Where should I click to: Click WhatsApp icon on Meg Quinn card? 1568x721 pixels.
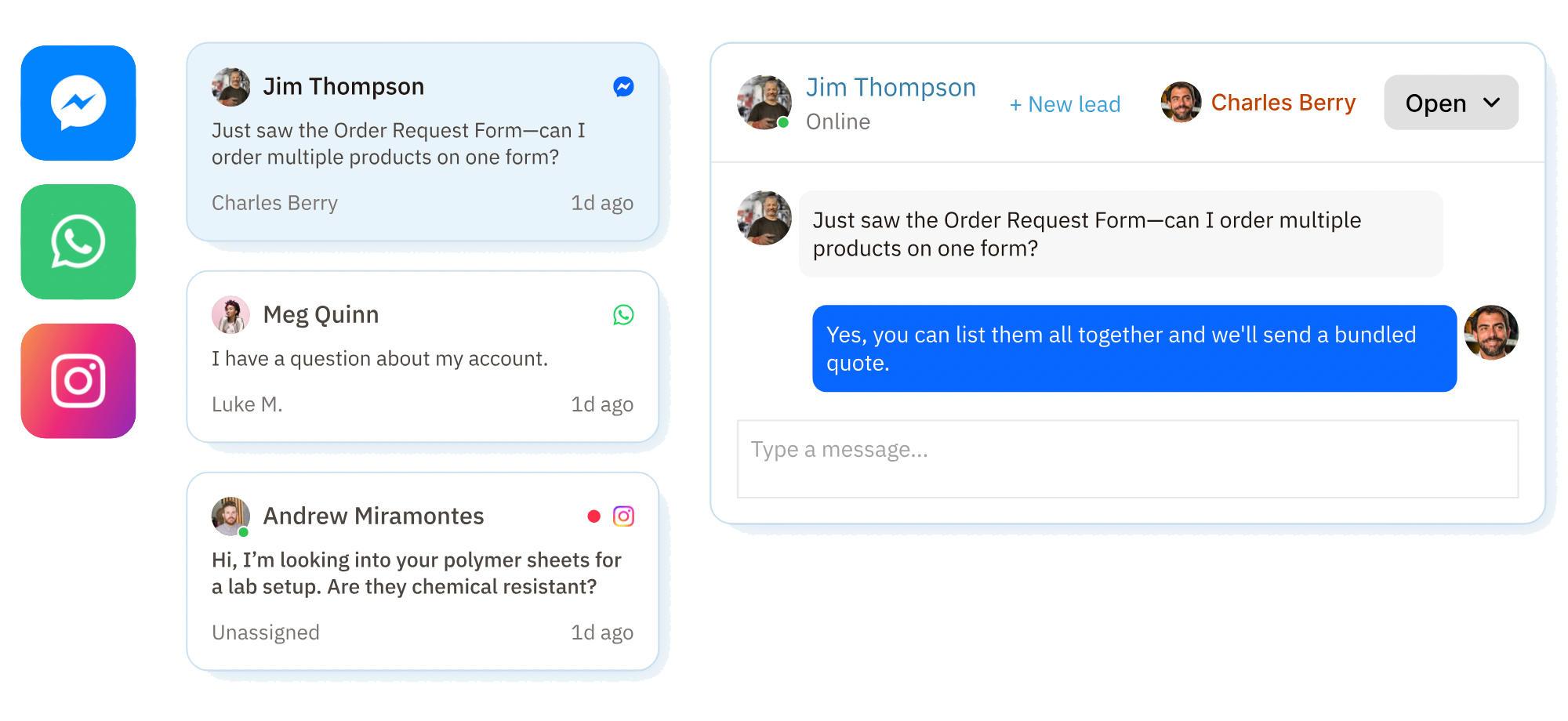(x=623, y=315)
